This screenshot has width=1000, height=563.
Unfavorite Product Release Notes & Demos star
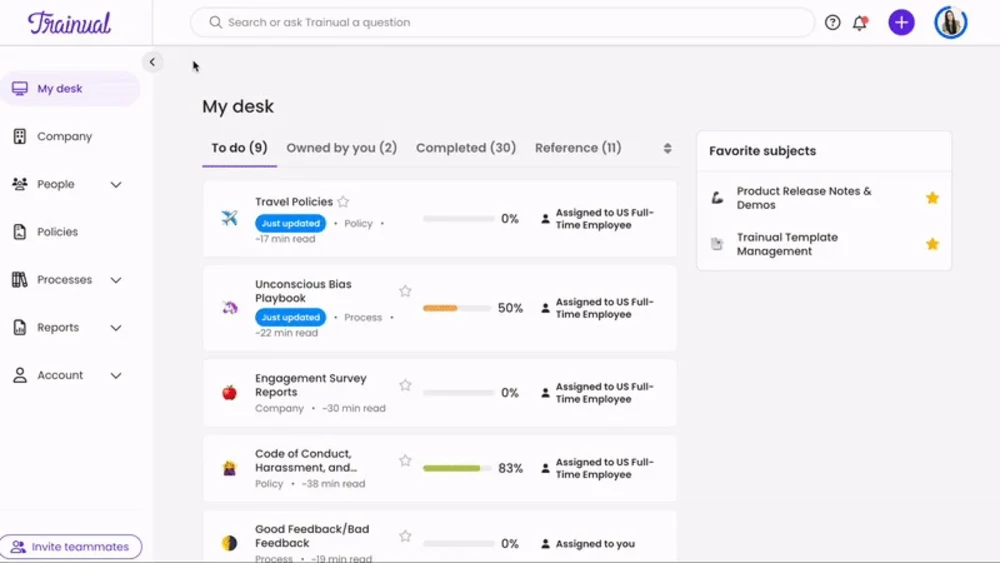click(x=932, y=198)
